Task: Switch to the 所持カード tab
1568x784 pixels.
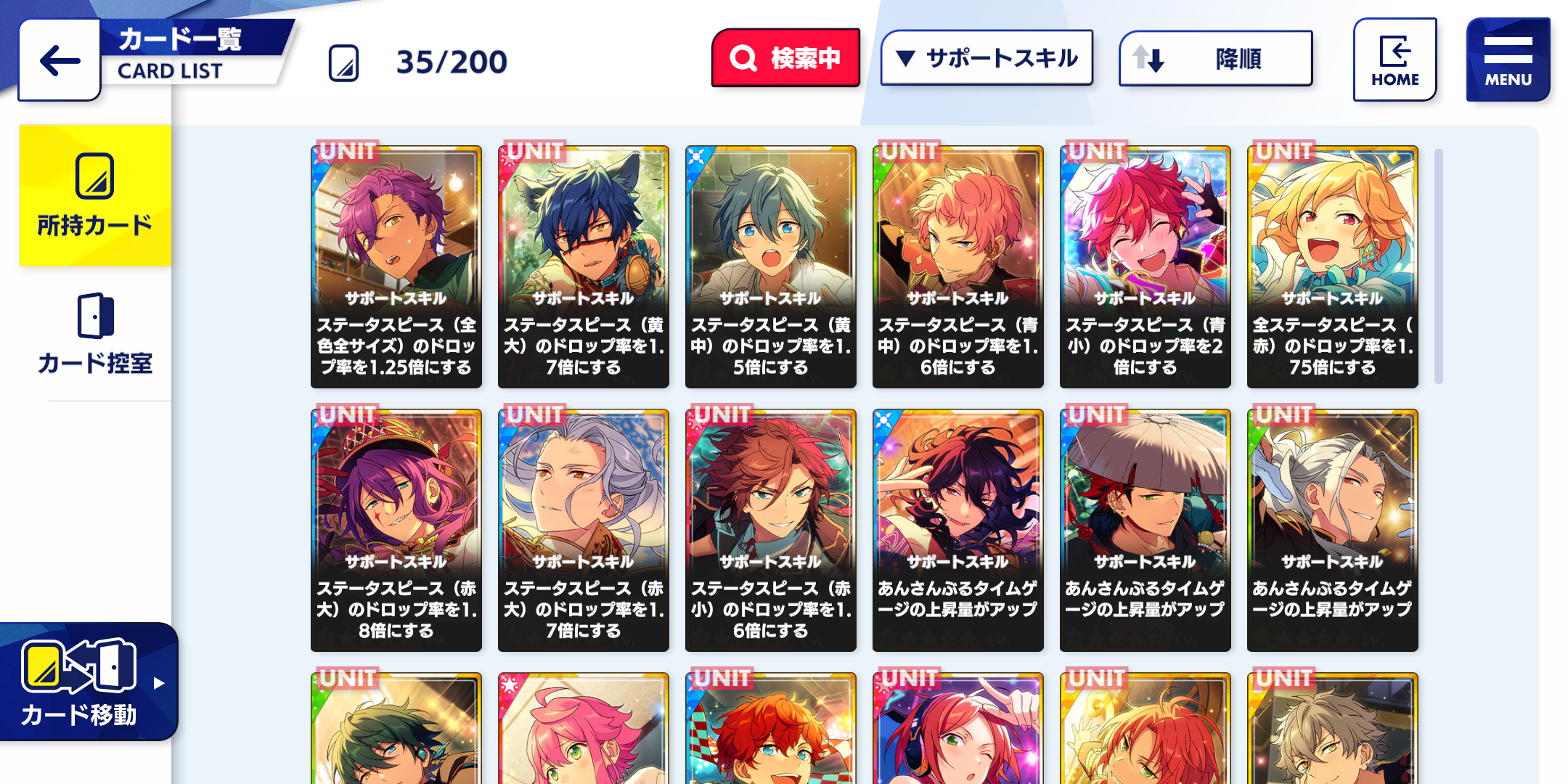Action: coord(95,195)
